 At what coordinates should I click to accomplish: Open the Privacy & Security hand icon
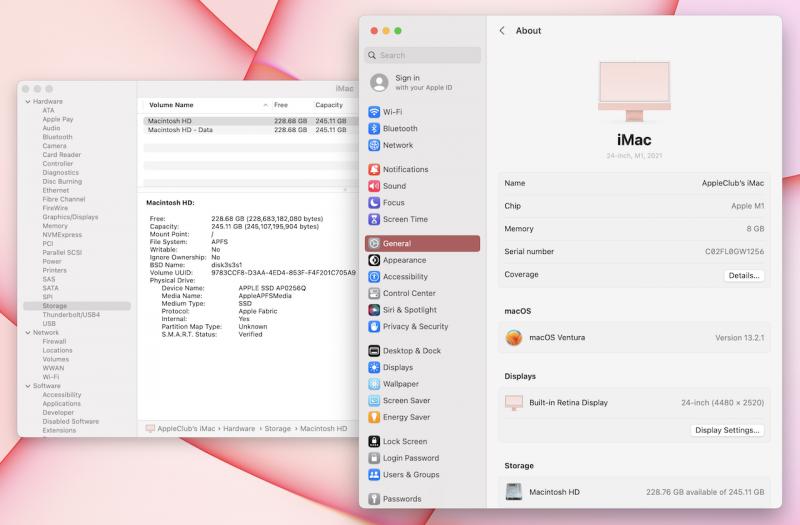tap(374, 327)
